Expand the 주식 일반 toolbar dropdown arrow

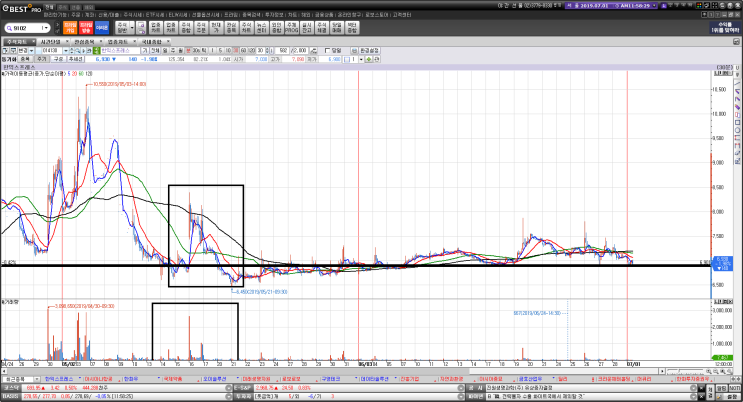pyautogui.click(x=132, y=27)
